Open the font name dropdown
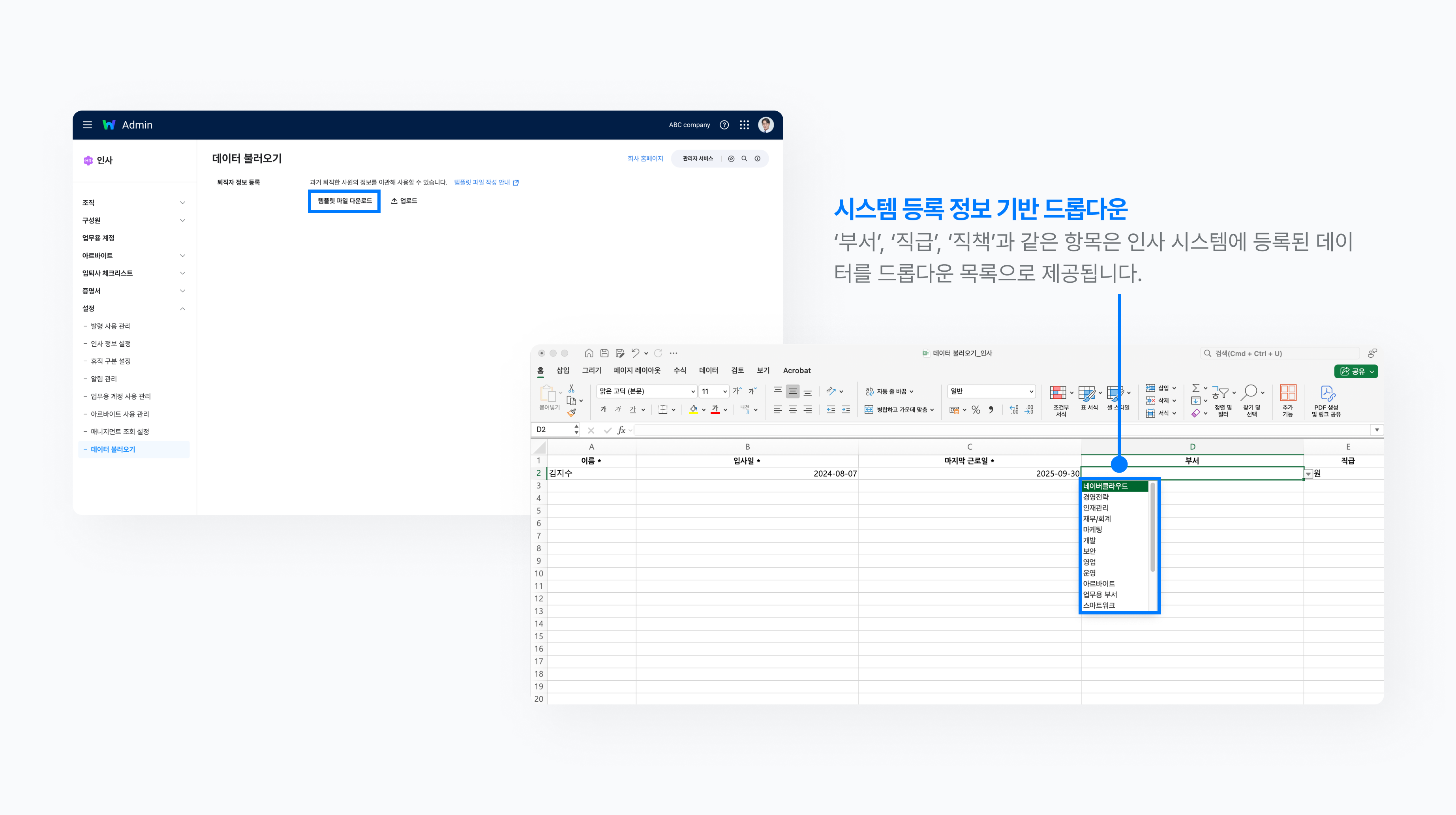1456x815 pixels. point(693,391)
